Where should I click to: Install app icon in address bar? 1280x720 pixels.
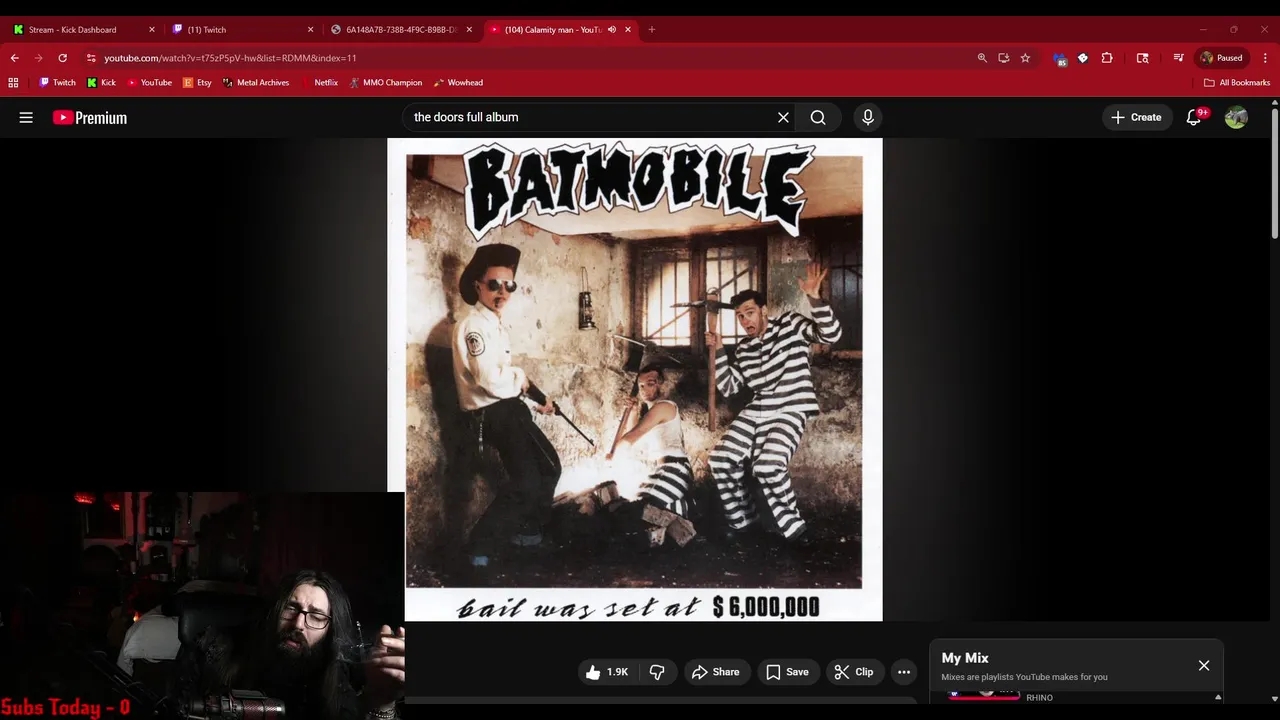point(1004,58)
